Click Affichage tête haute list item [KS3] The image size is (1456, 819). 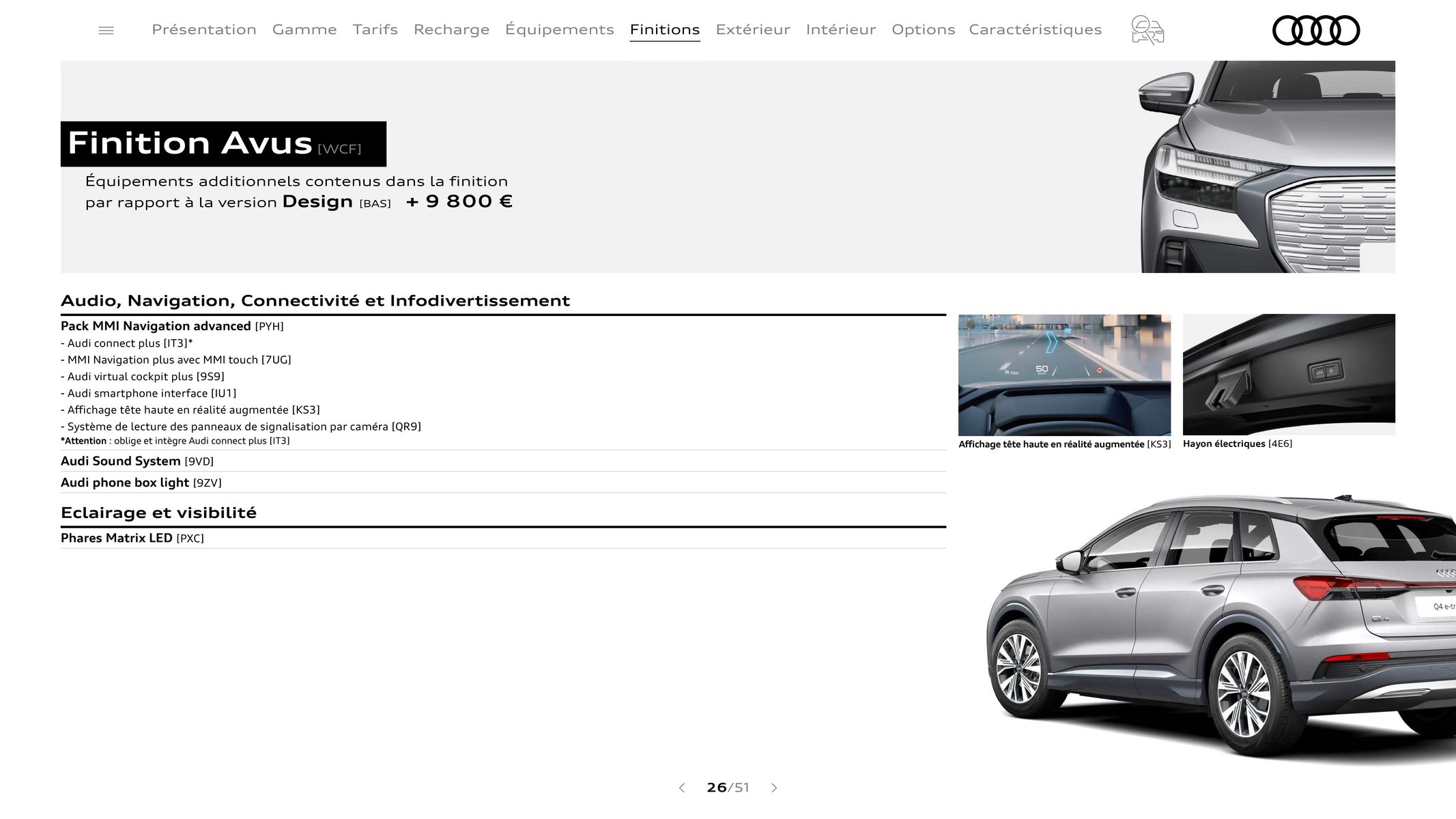[x=190, y=410]
